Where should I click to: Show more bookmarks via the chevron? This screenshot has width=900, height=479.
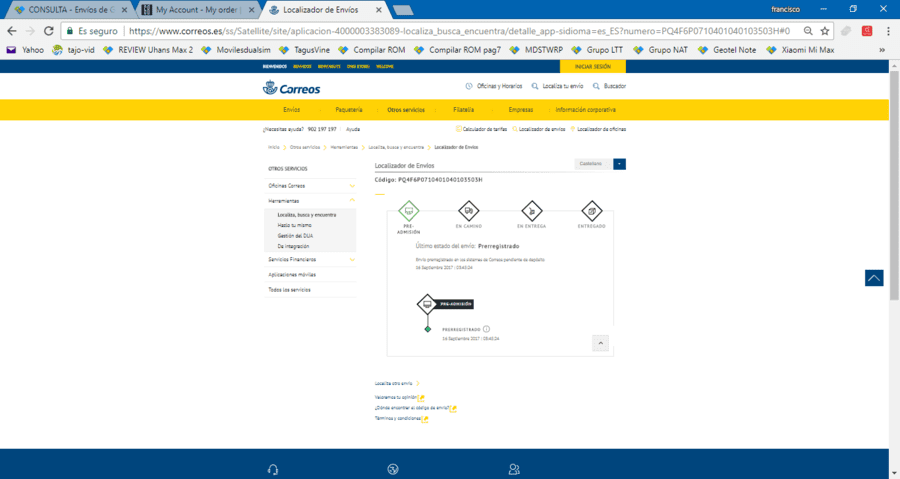pos(882,50)
